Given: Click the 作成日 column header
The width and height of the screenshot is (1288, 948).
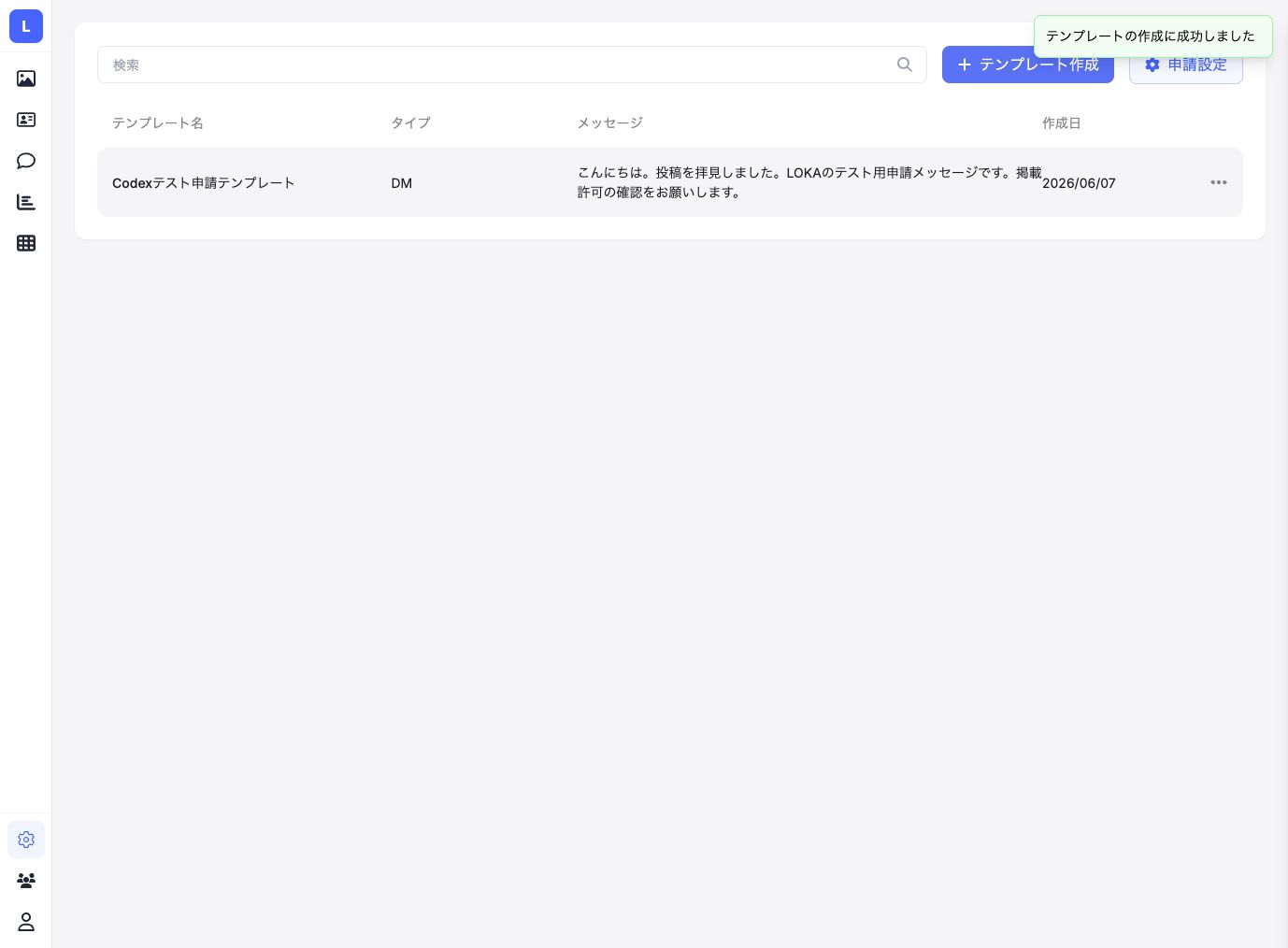Looking at the screenshot, I should [x=1062, y=122].
